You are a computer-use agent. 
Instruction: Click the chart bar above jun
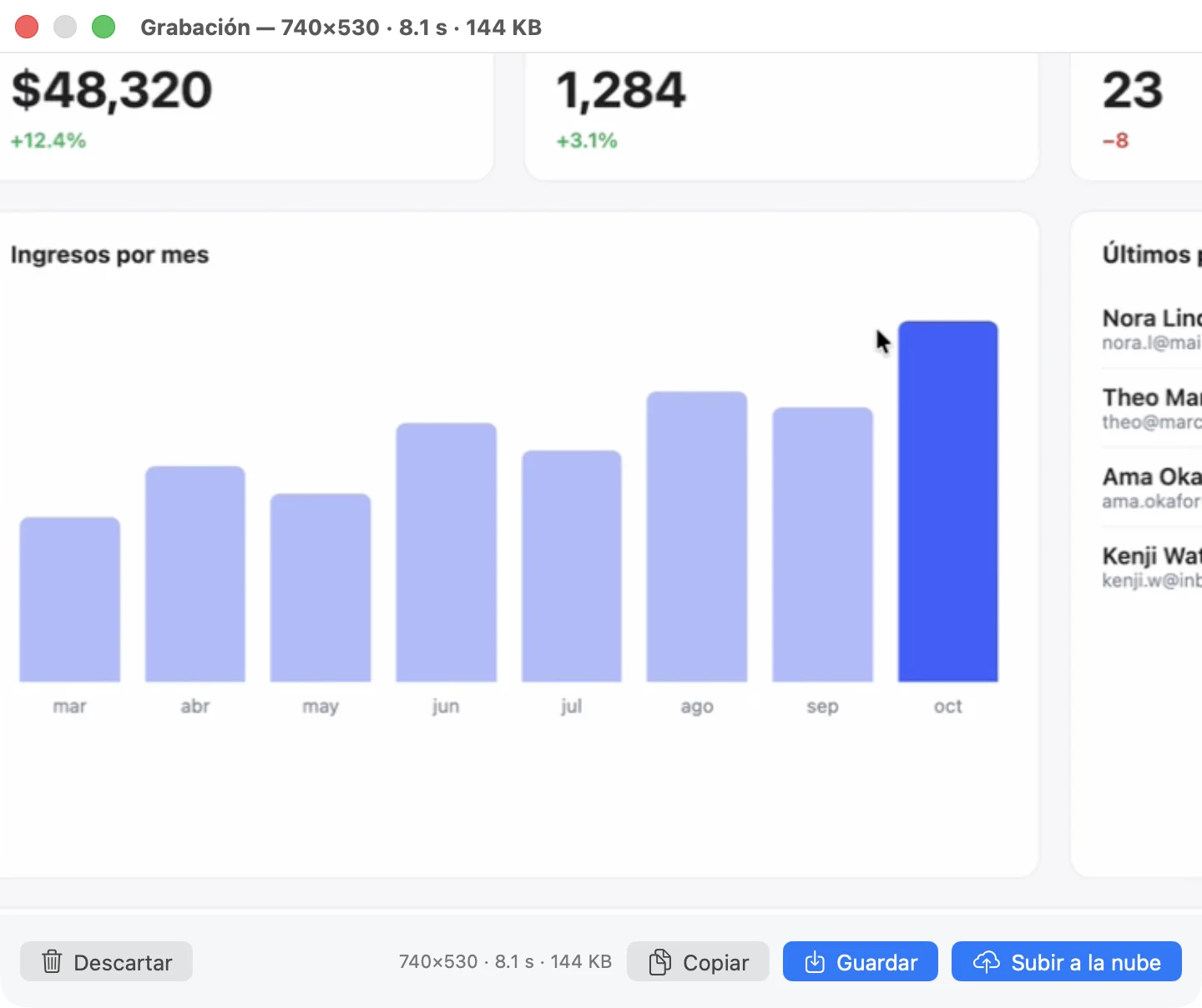[447, 552]
